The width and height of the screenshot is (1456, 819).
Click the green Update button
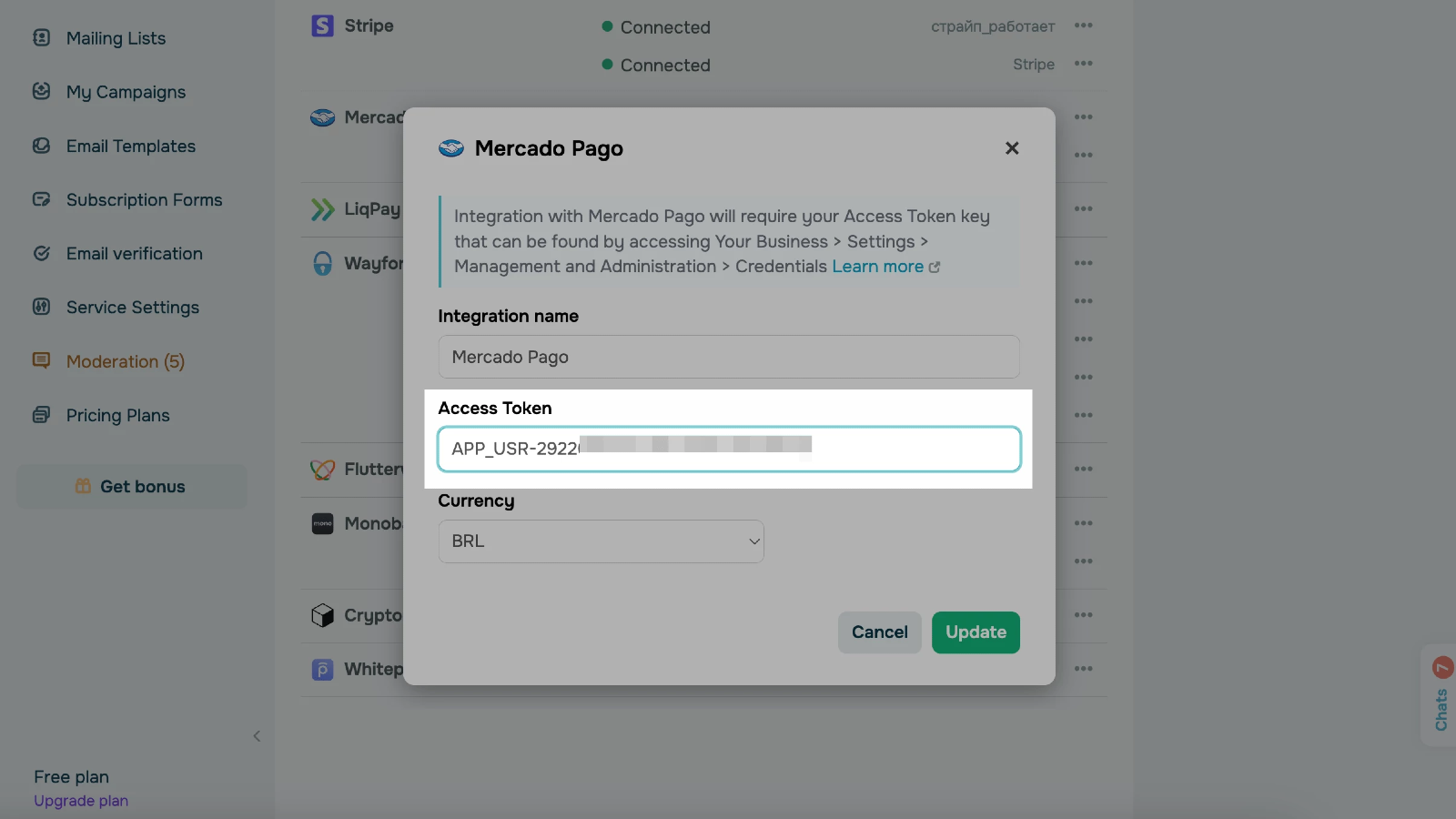[x=976, y=632]
